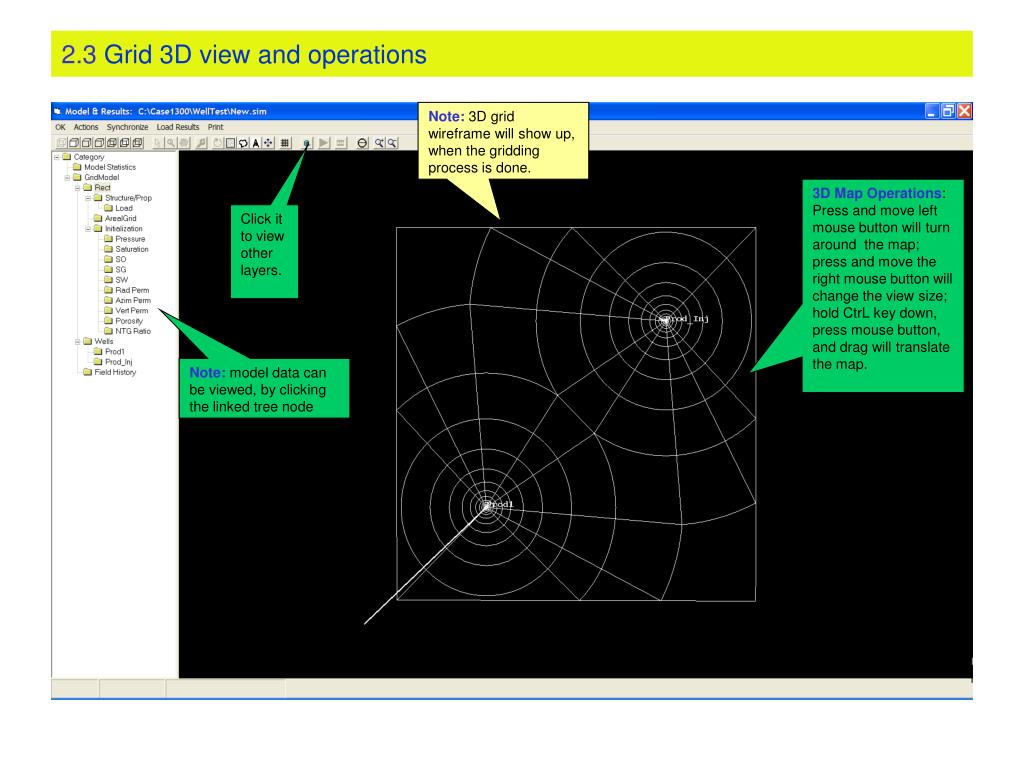Open the Actions menu
This screenshot has height=768, width=1024.
pyautogui.click(x=86, y=127)
